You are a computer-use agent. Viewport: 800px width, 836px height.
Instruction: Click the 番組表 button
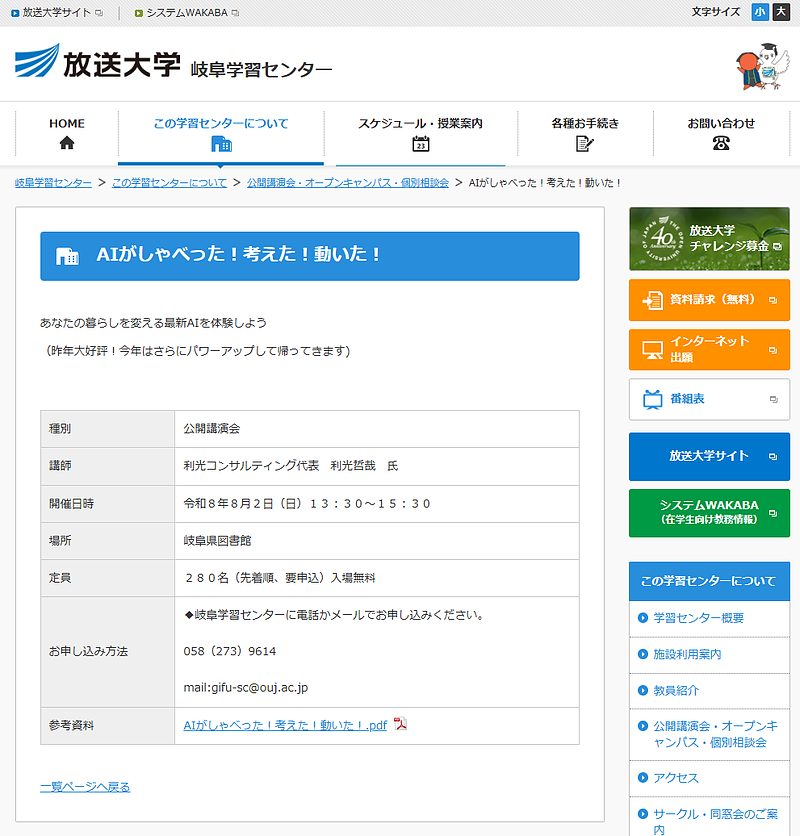709,399
